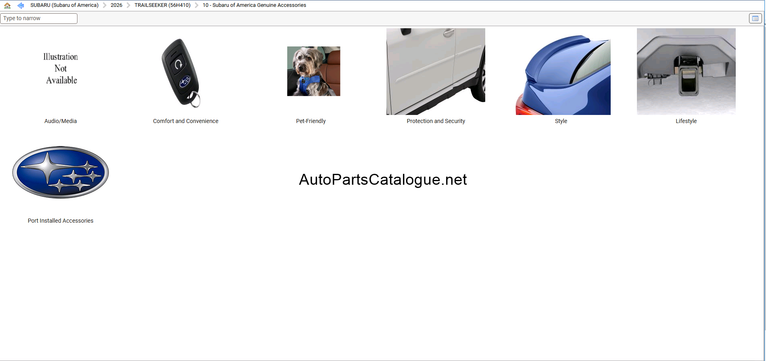Open the key fob Comfort and Convenience thumbnail
766x361 pixels.
coord(181,73)
